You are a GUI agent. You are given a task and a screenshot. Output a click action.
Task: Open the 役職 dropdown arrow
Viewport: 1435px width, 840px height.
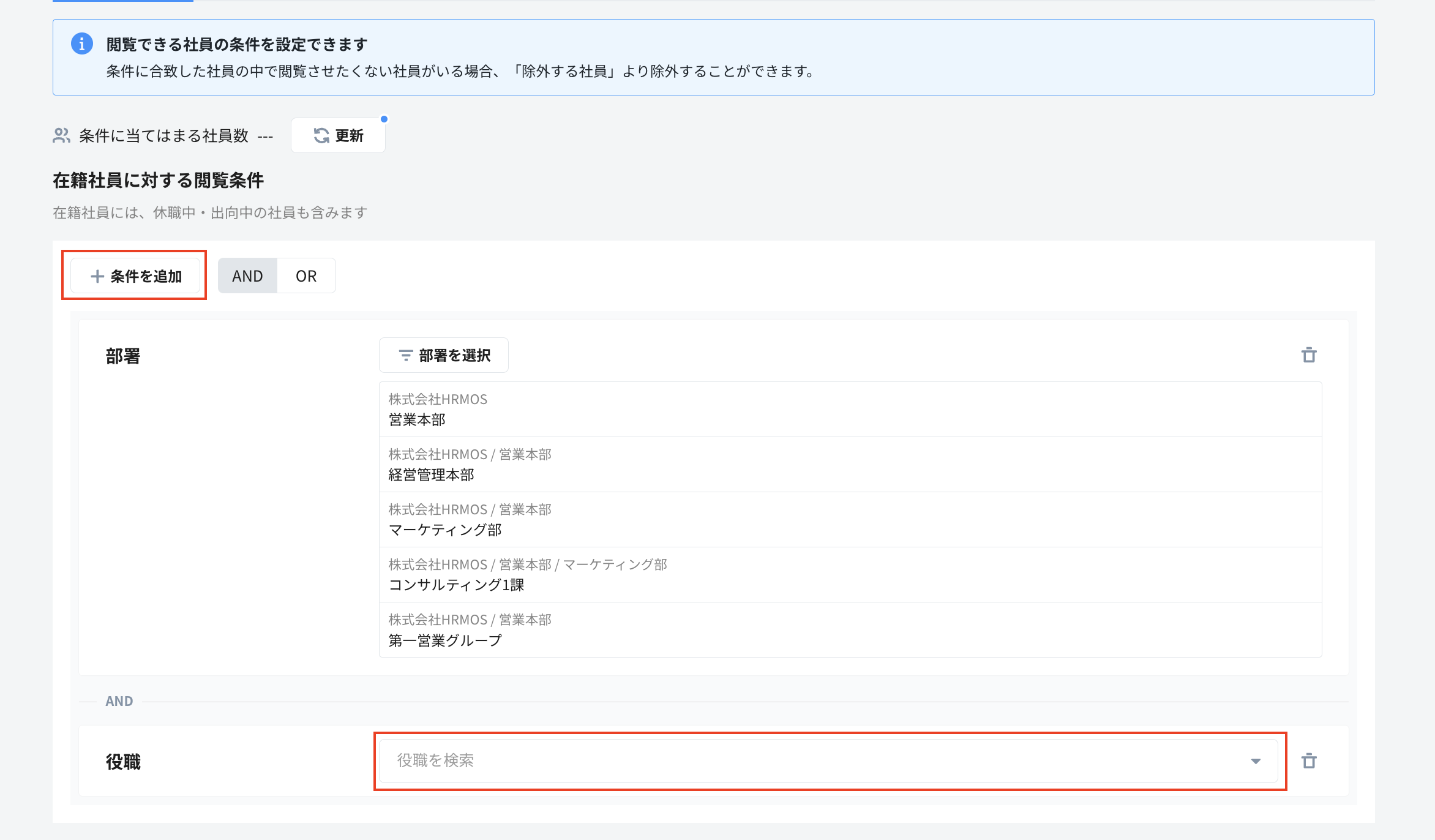1256,761
